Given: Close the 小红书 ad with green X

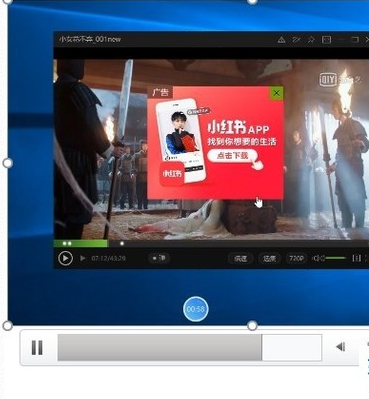Looking at the screenshot, I should click(276, 93).
